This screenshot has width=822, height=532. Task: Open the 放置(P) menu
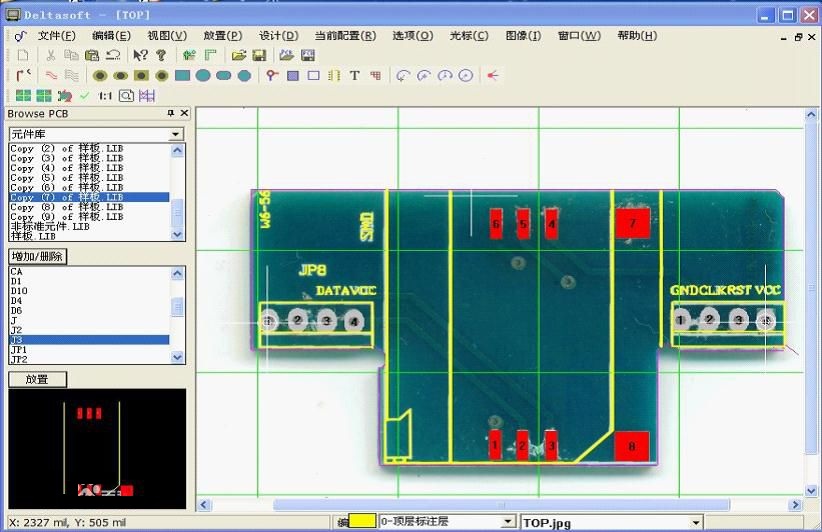(x=223, y=36)
